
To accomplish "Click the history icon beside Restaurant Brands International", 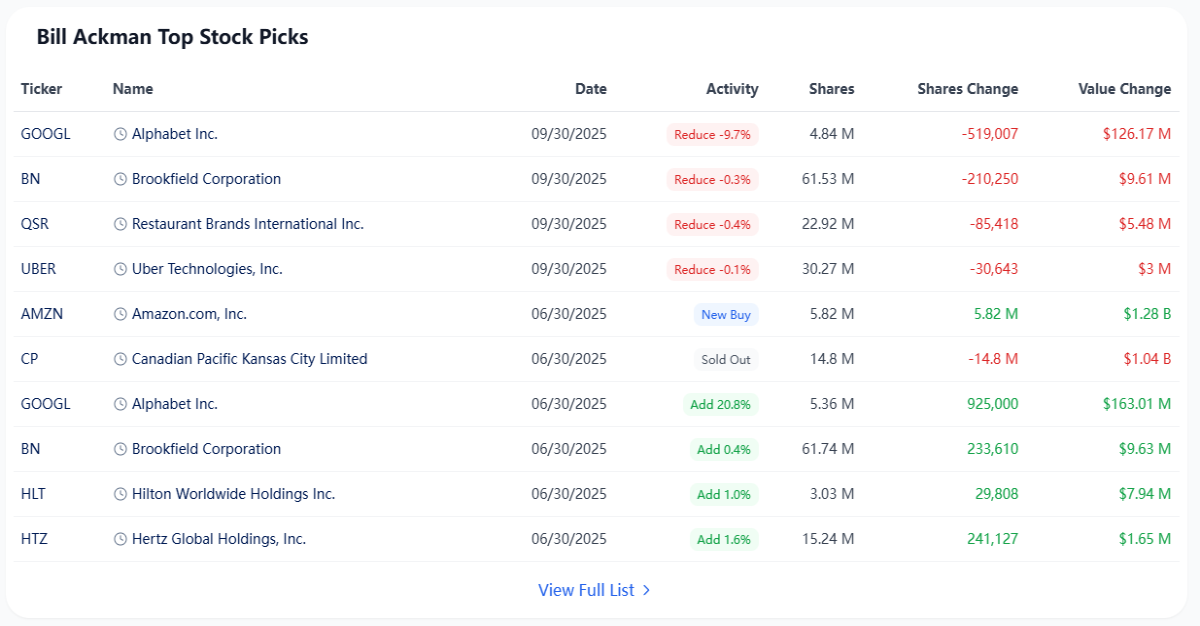I will pos(120,224).
